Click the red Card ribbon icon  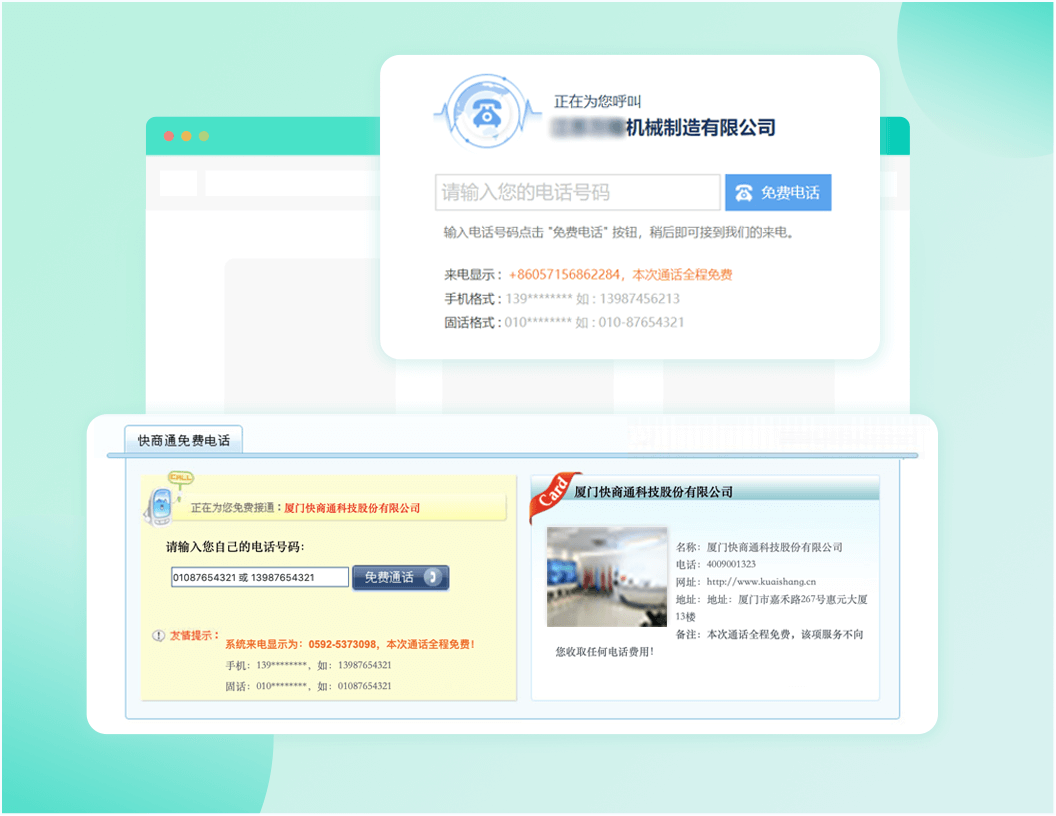[x=555, y=496]
